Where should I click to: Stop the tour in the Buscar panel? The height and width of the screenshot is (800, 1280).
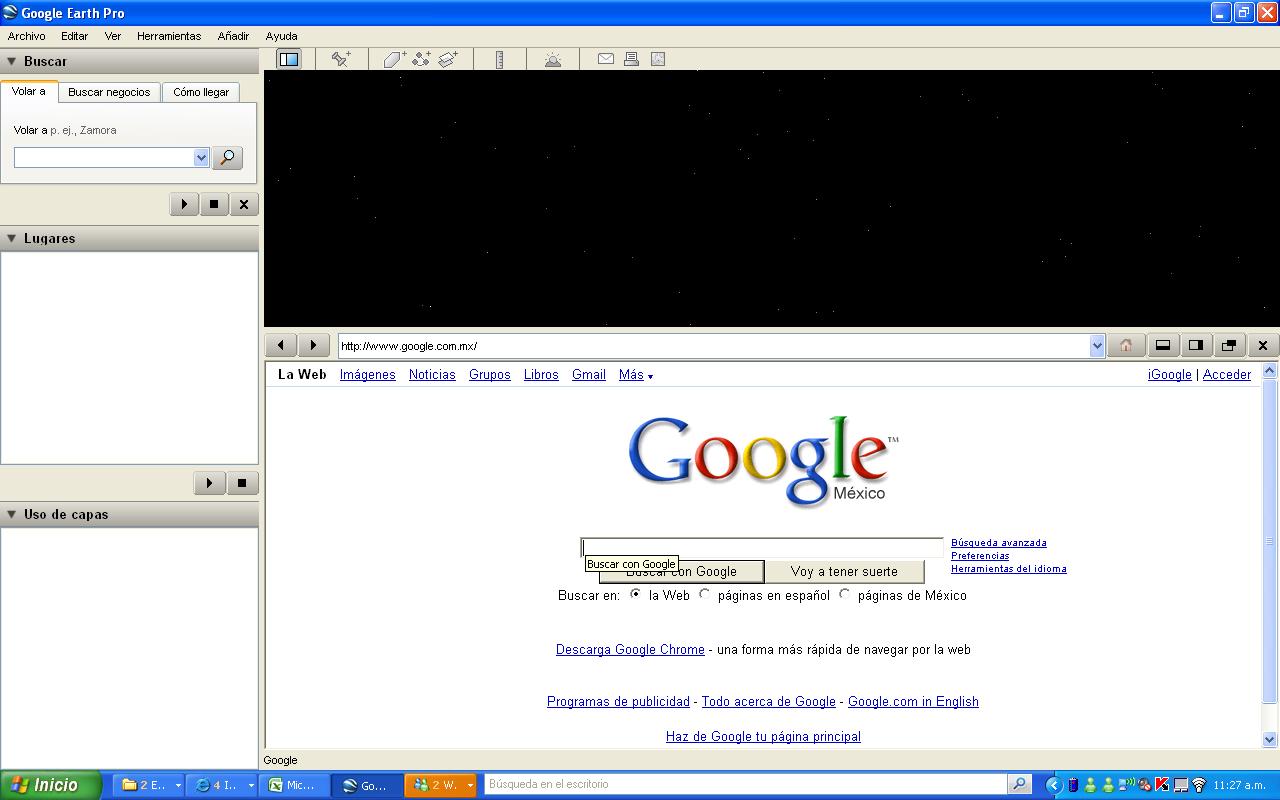214,204
